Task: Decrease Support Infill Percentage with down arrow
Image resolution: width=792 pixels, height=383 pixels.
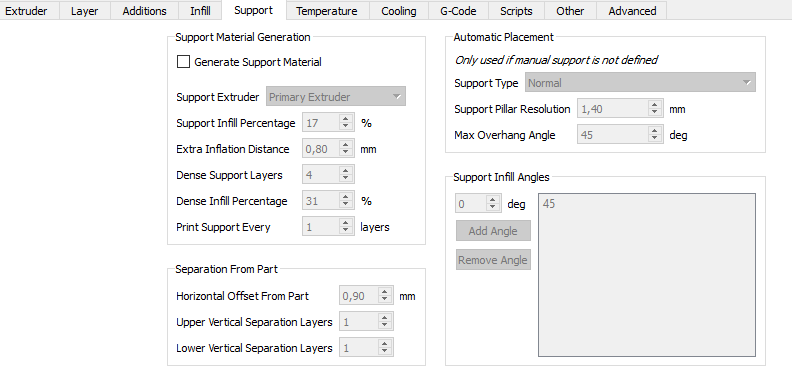Action: (345, 126)
